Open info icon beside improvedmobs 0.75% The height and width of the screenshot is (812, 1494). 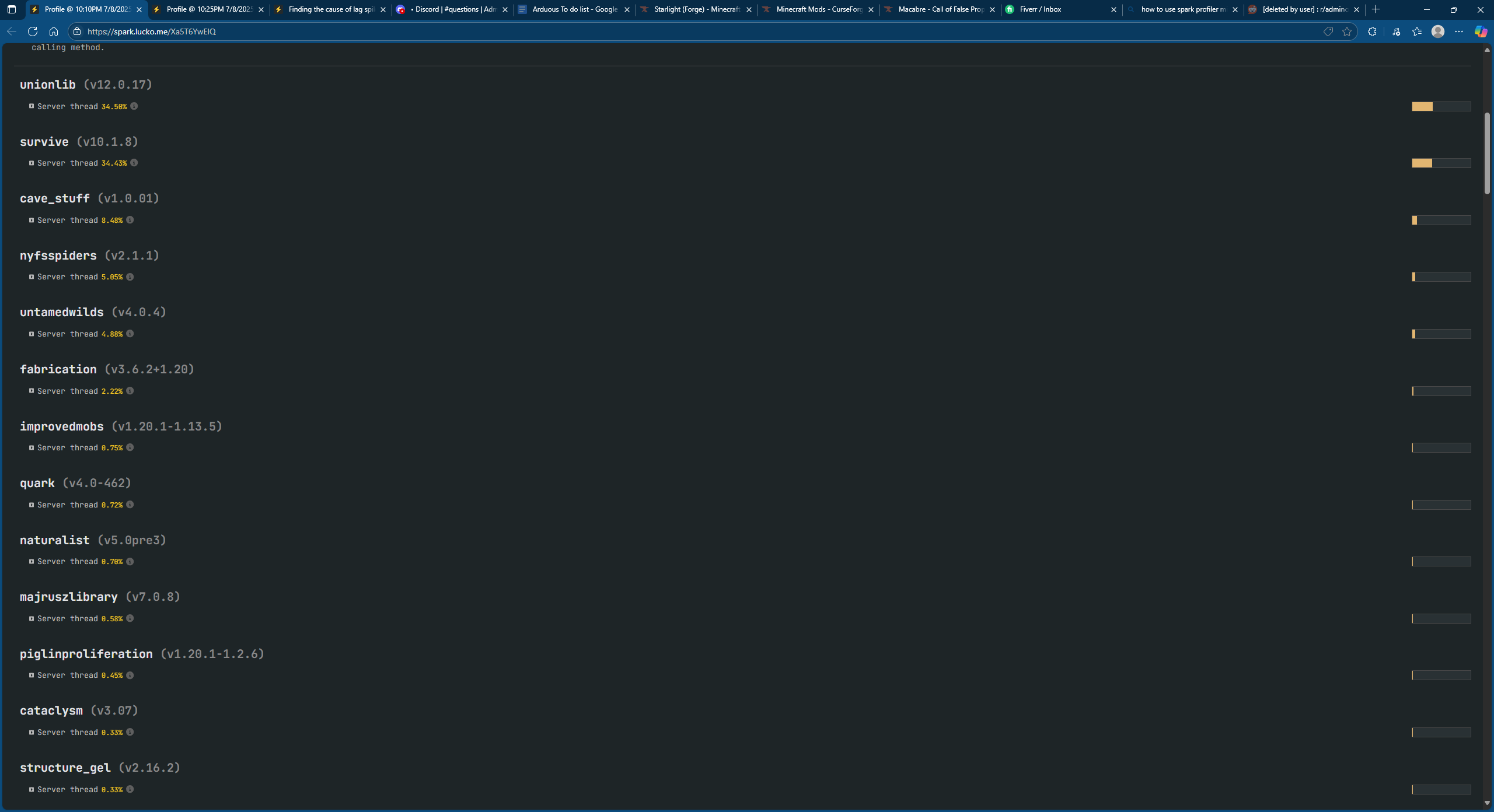point(130,447)
